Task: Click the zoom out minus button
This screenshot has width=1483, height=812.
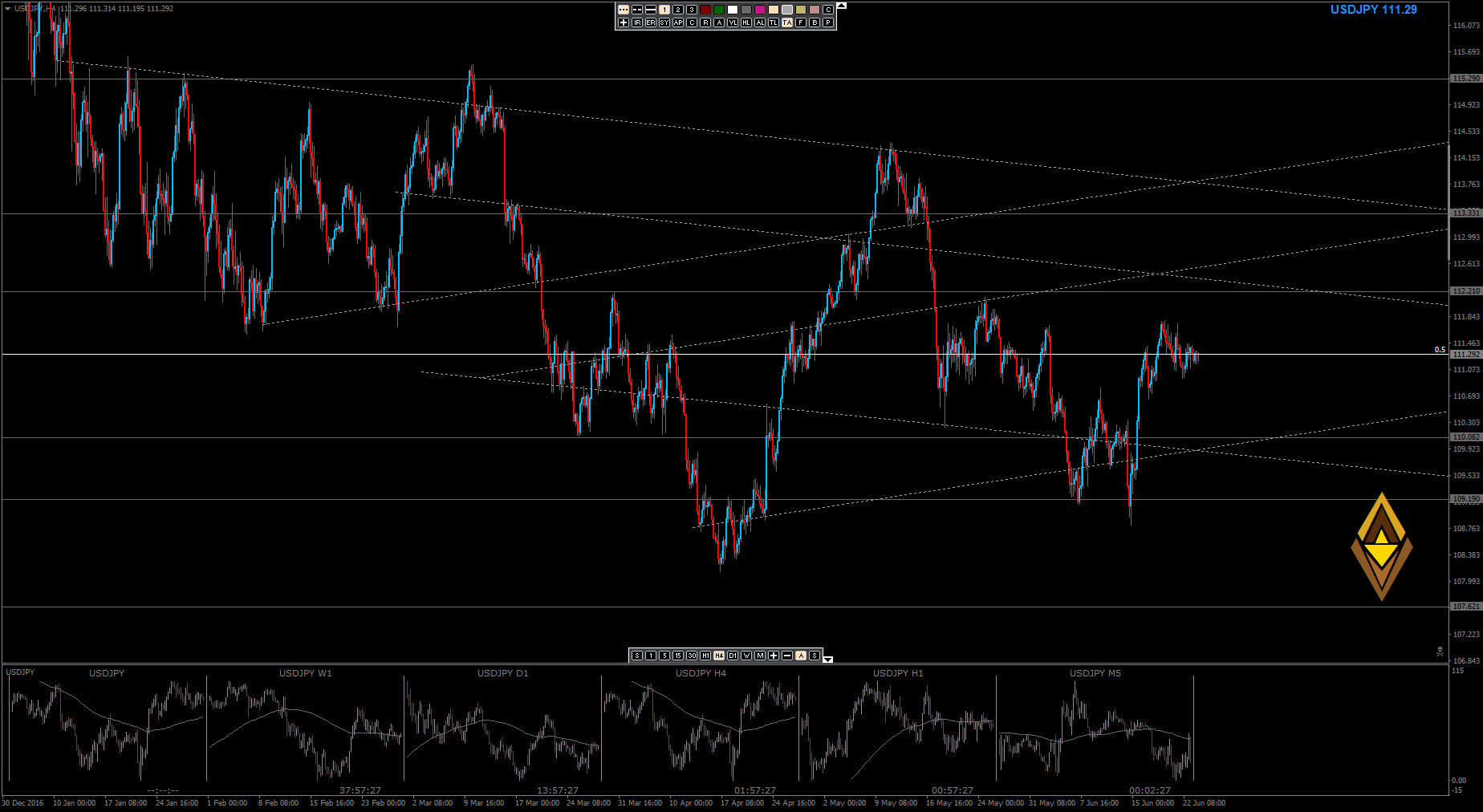Action: pos(787,656)
